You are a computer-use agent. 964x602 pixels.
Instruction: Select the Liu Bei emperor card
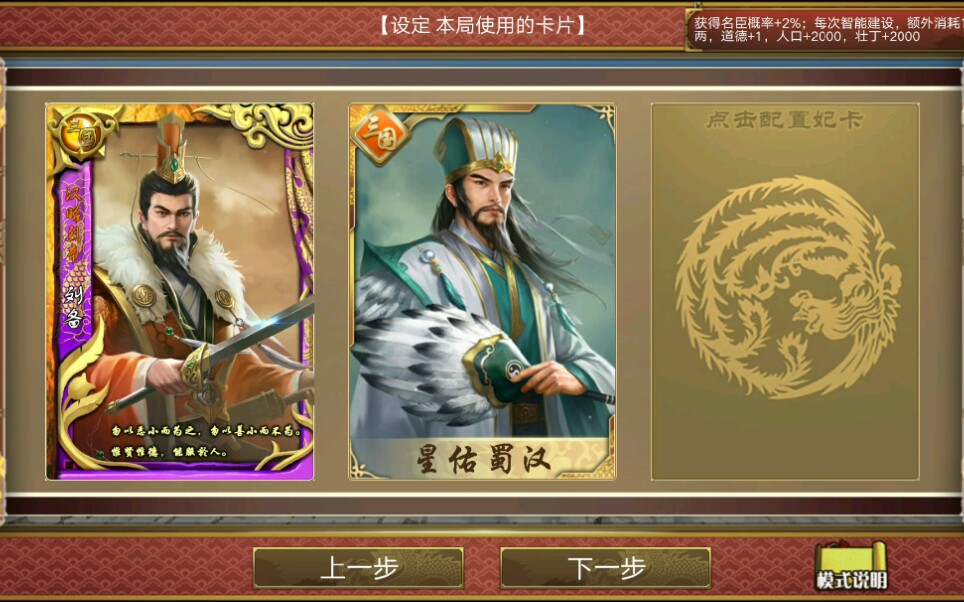pyautogui.click(x=180, y=291)
